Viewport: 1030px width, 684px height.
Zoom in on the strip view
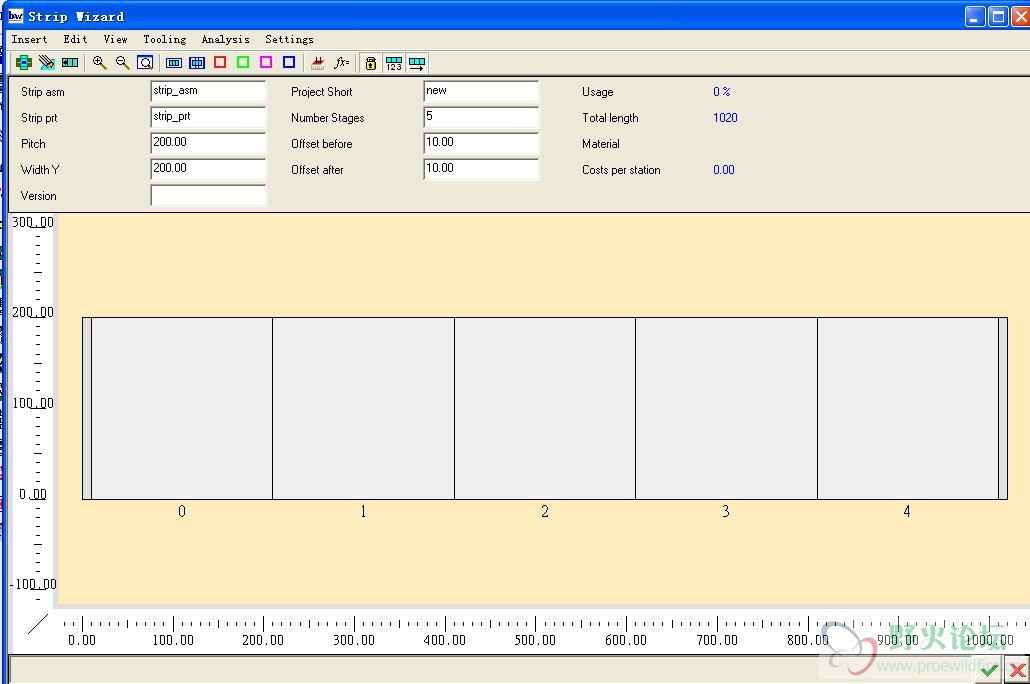pyautogui.click(x=99, y=63)
